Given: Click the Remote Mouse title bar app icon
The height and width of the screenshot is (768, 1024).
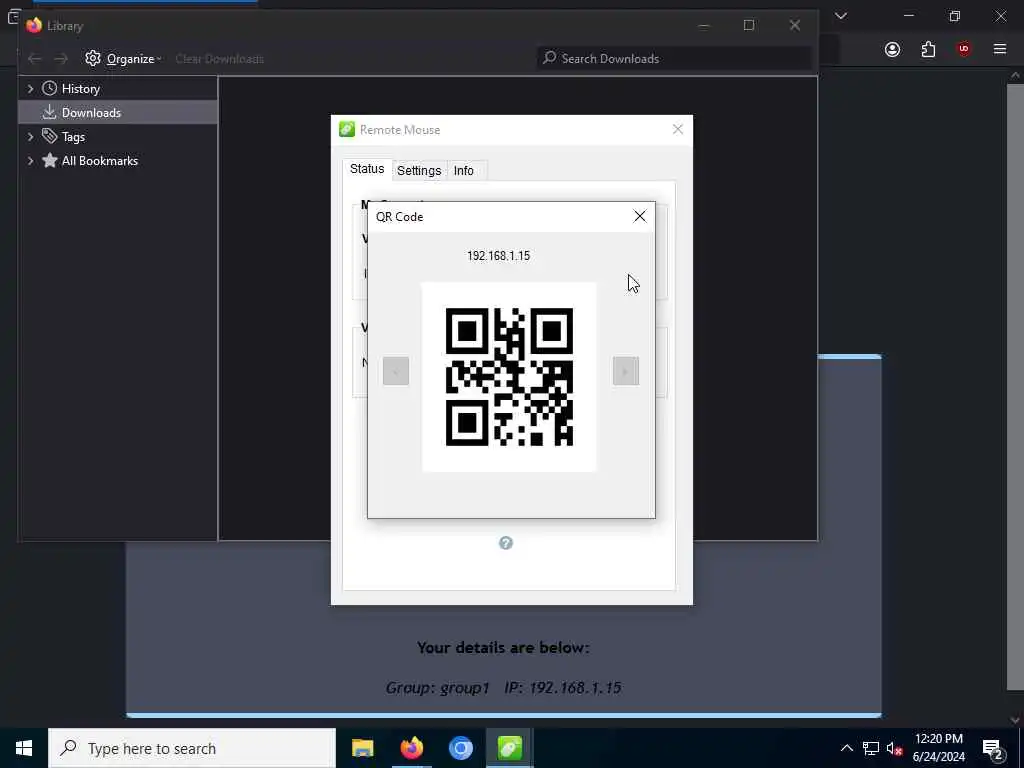Looking at the screenshot, I should point(347,129).
